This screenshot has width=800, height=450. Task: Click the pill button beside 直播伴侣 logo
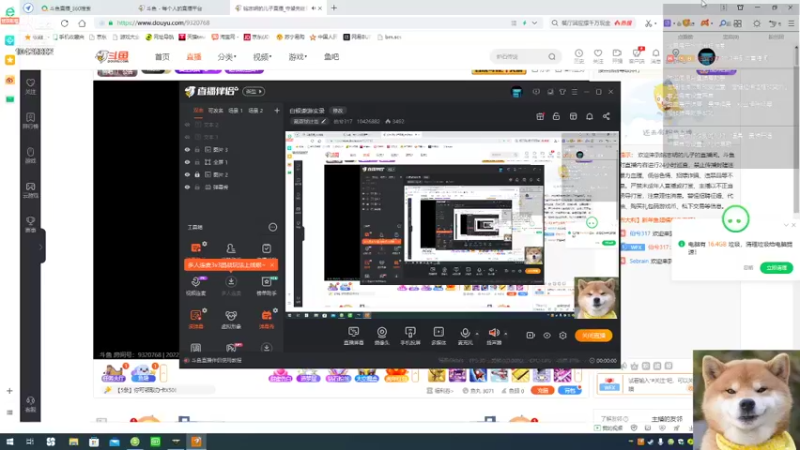(x=254, y=91)
